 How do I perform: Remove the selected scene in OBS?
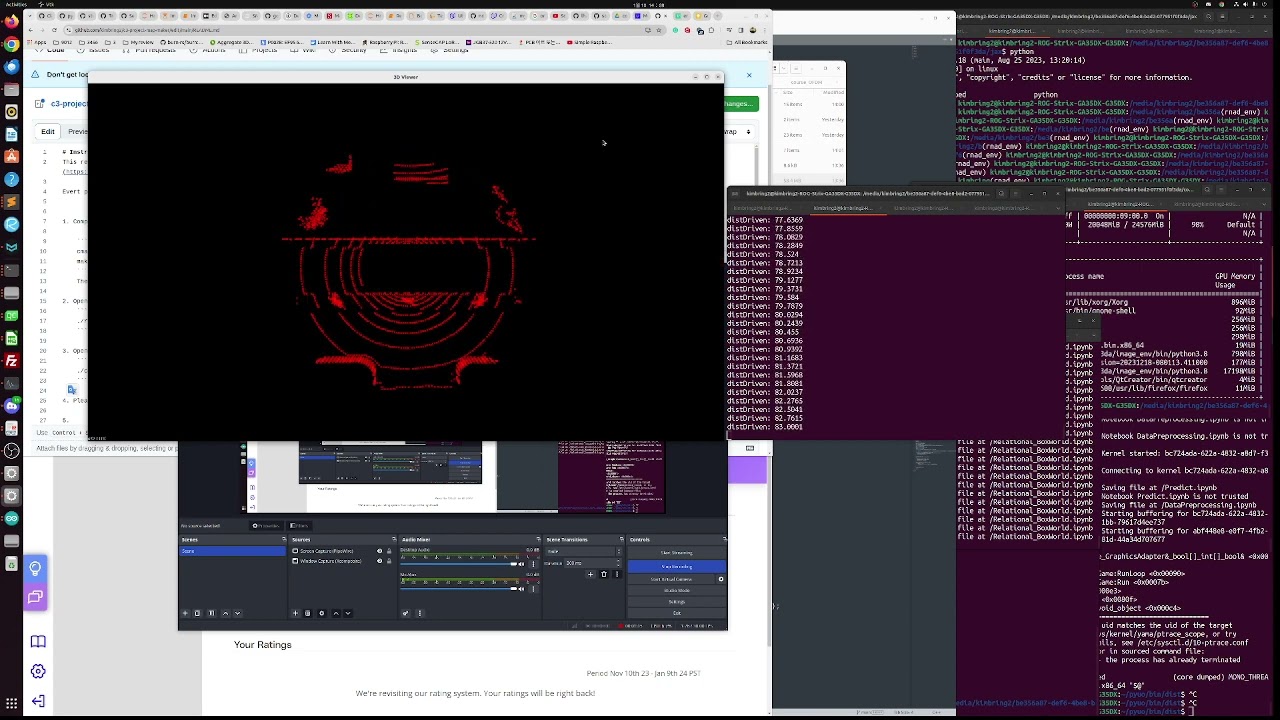(x=197, y=613)
